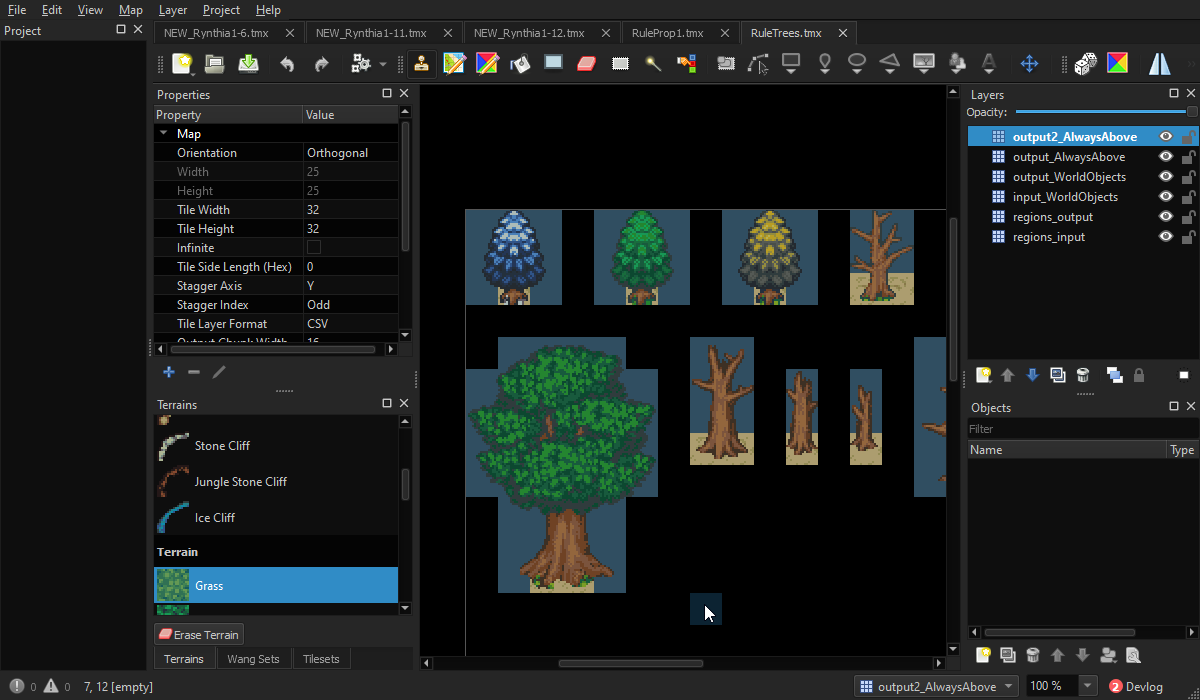Open the Layer menu

click(173, 10)
